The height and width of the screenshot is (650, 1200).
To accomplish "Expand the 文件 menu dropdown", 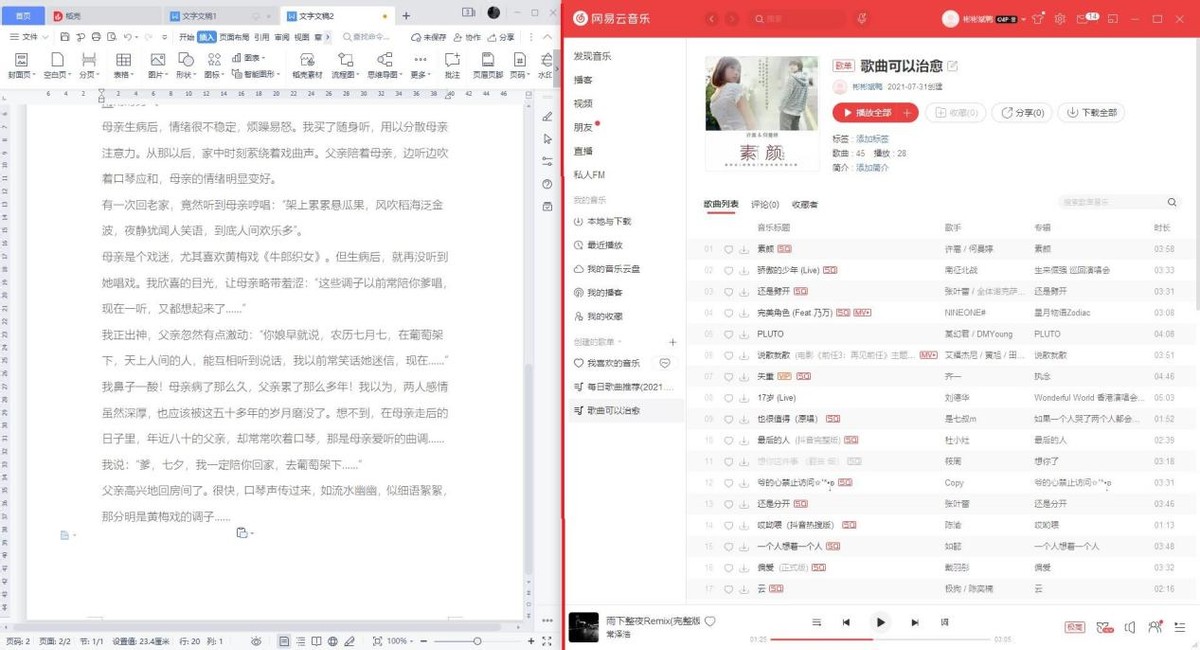I will click(30, 37).
